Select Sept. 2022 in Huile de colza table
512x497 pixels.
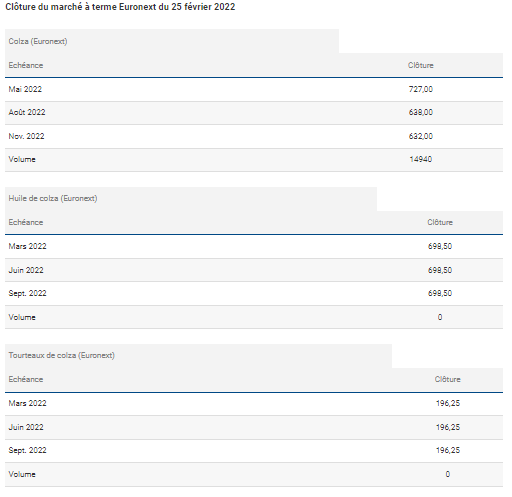point(27,293)
